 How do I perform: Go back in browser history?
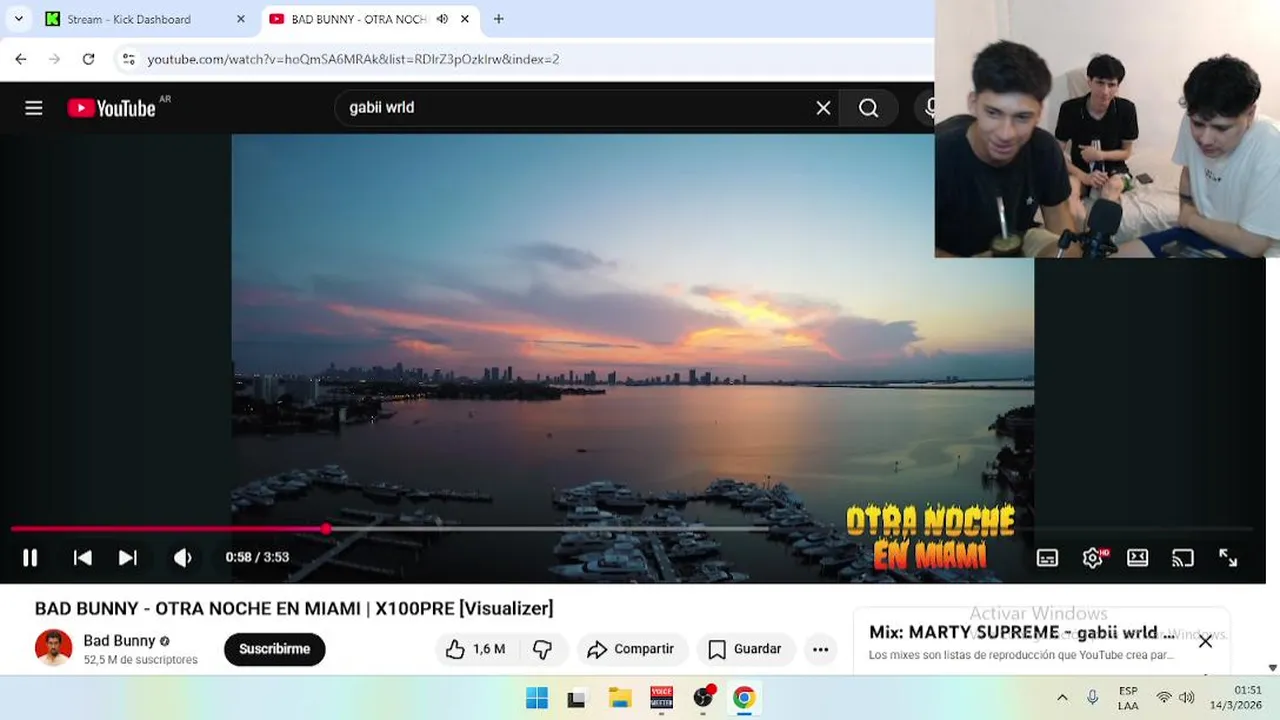21,59
